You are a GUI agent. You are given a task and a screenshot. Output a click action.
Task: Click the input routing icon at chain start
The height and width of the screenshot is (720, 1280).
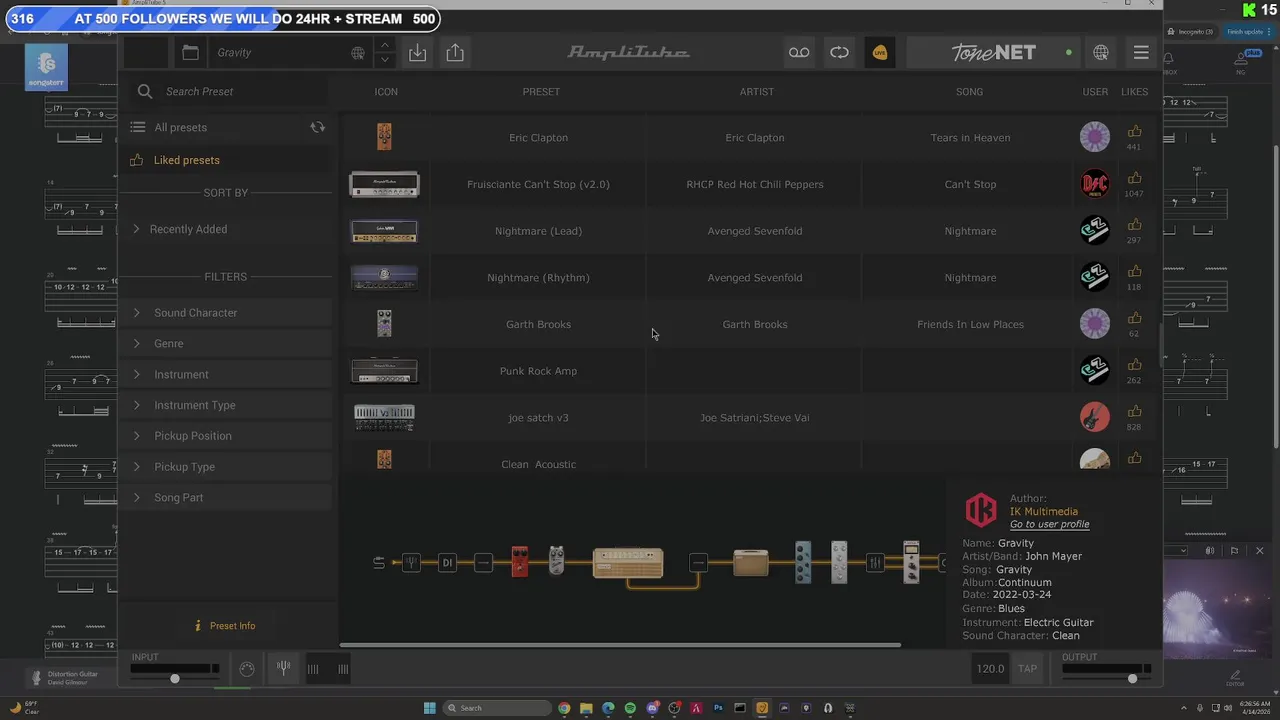coord(378,563)
